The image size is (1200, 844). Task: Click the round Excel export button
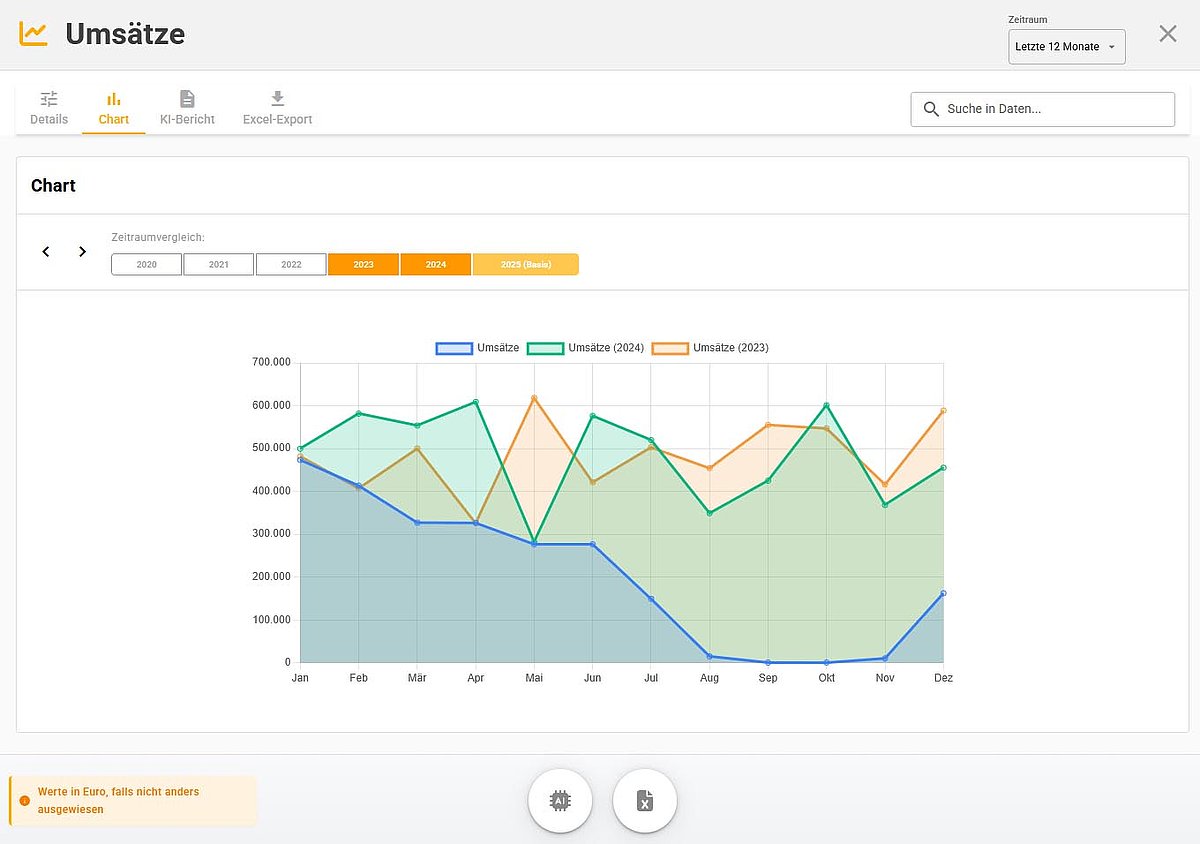[645, 800]
